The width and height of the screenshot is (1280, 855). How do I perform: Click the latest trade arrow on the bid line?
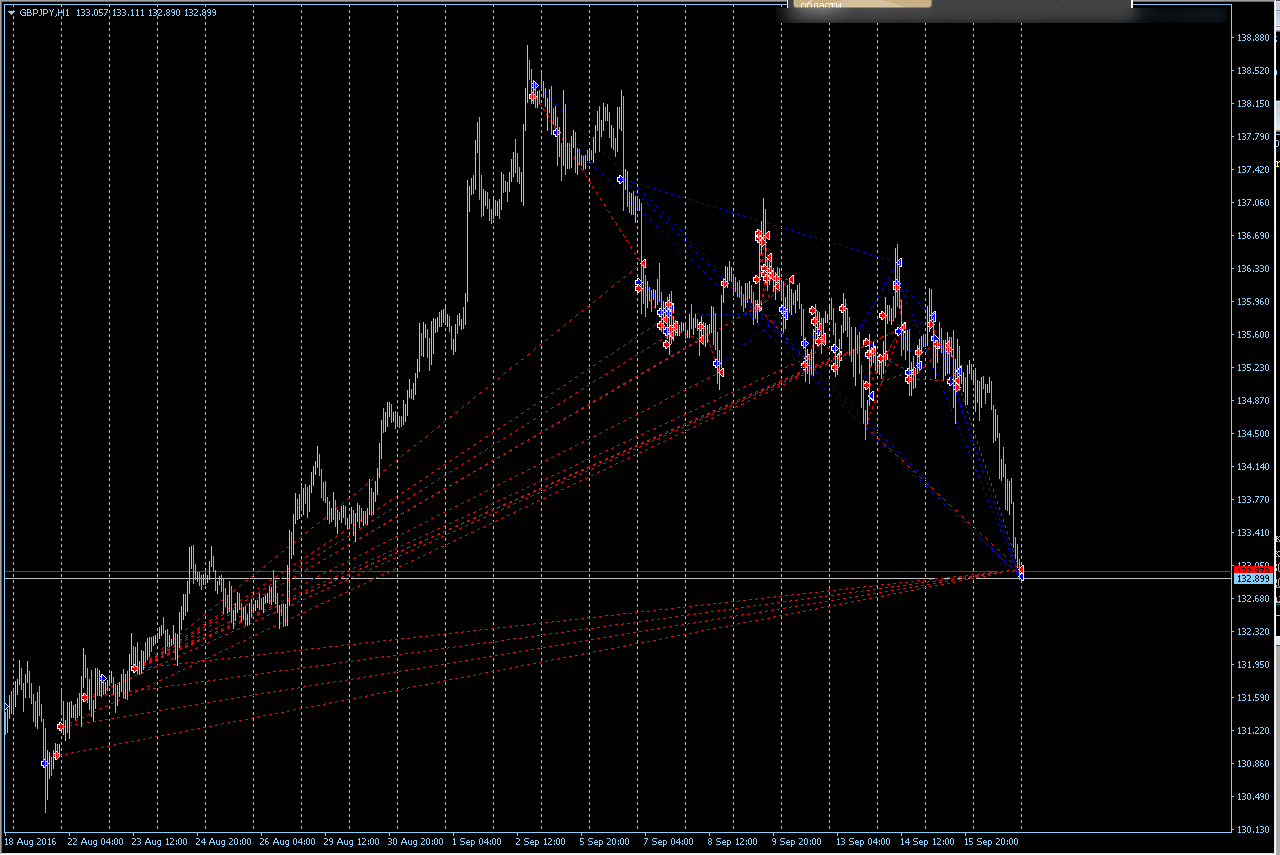(1021, 576)
